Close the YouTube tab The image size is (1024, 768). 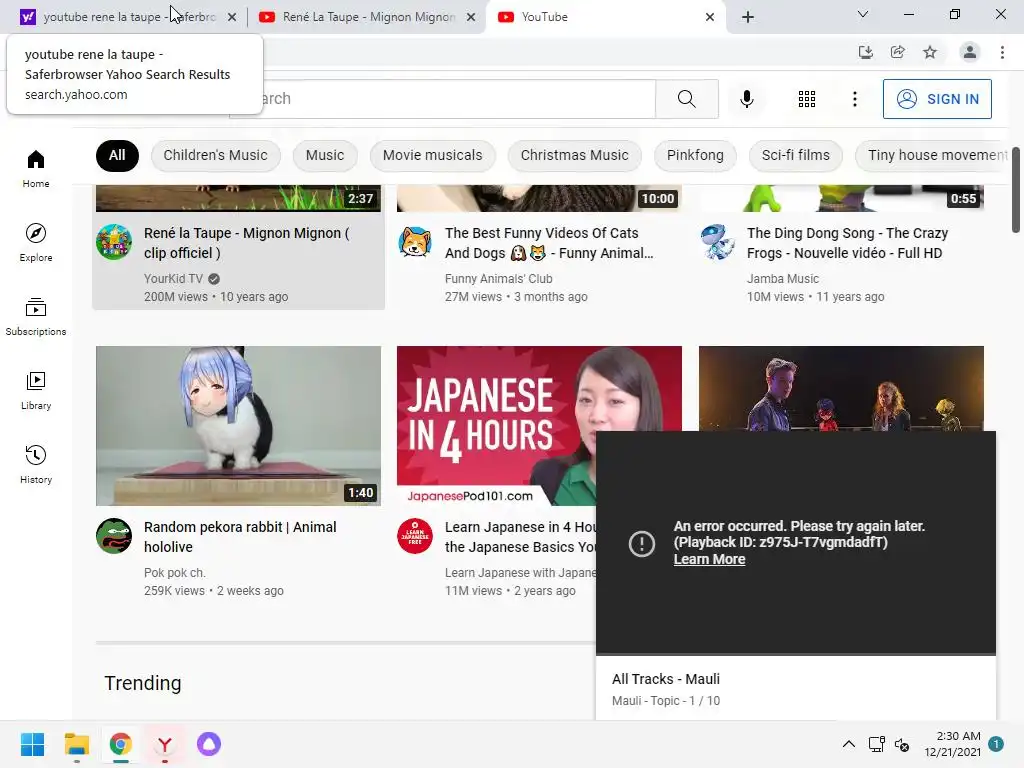click(x=710, y=17)
